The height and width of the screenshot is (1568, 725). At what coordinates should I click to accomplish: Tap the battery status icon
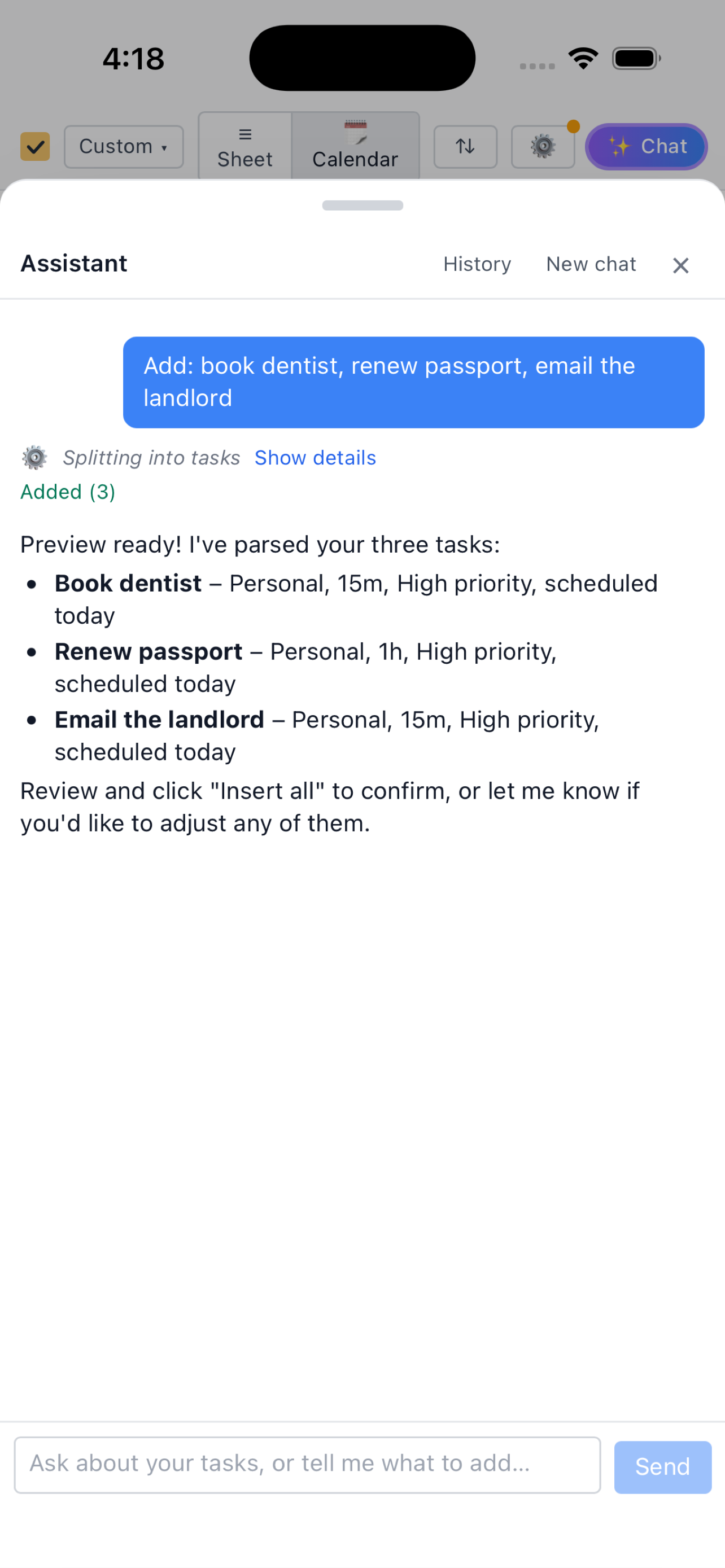[x=636, y=59]
